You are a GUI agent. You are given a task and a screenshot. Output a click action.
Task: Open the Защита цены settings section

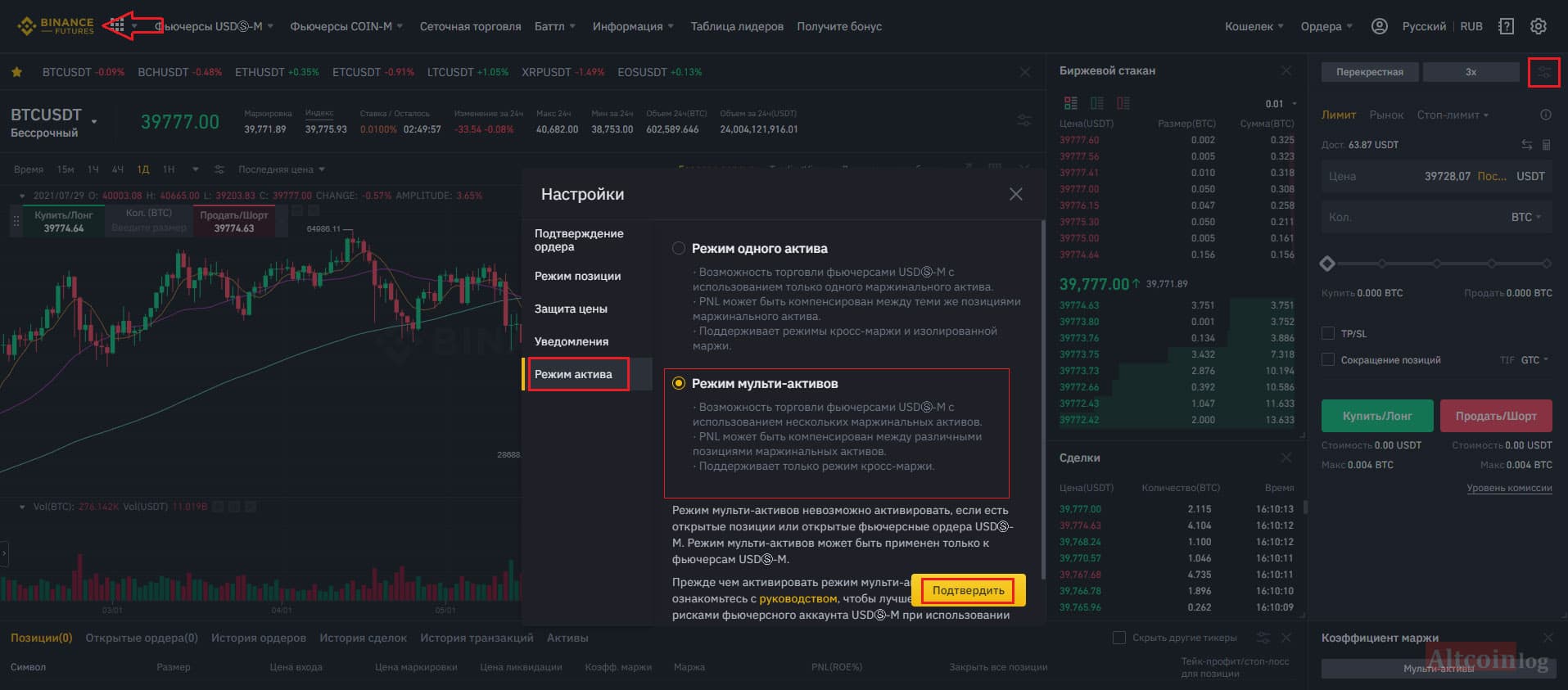tap(571, 309)
